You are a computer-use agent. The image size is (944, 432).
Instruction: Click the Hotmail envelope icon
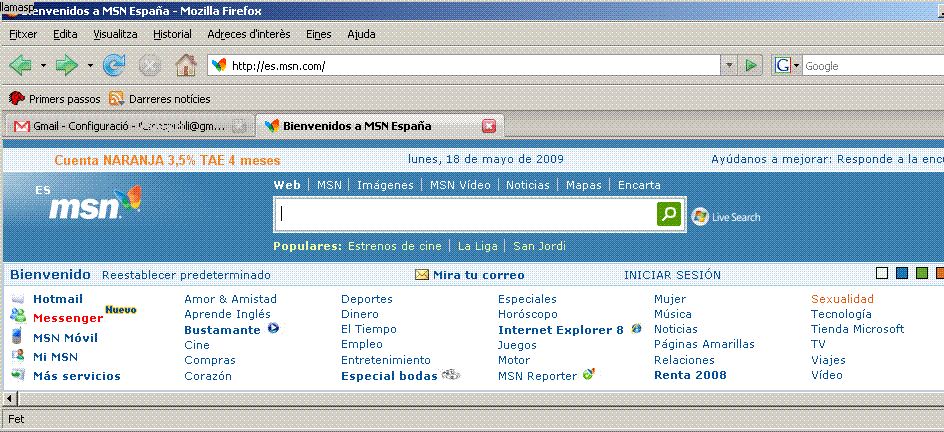point(19,298)
